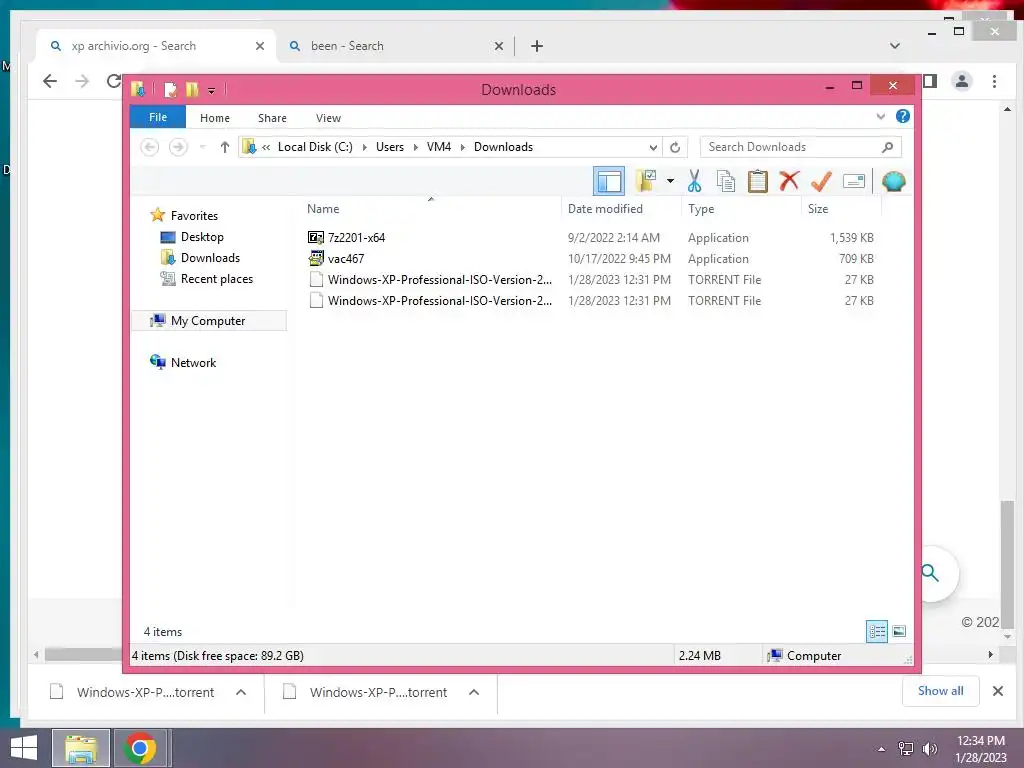The width and height of the screenshot is (1024, 768).
Task: Select the 7z2201-x64 application file
Action: (356, 238)
